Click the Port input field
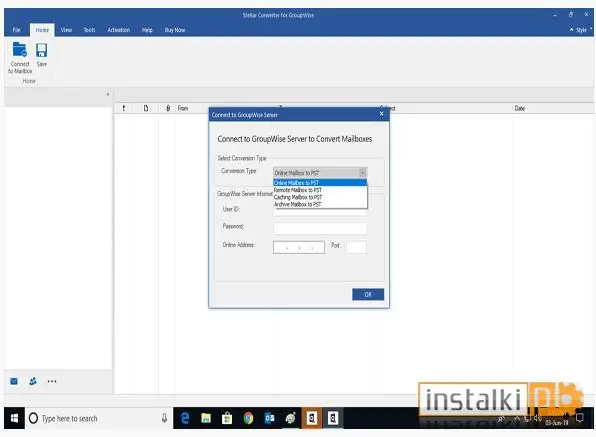The image size is (596, 437). pyautogui.click(x=357, y=247)
